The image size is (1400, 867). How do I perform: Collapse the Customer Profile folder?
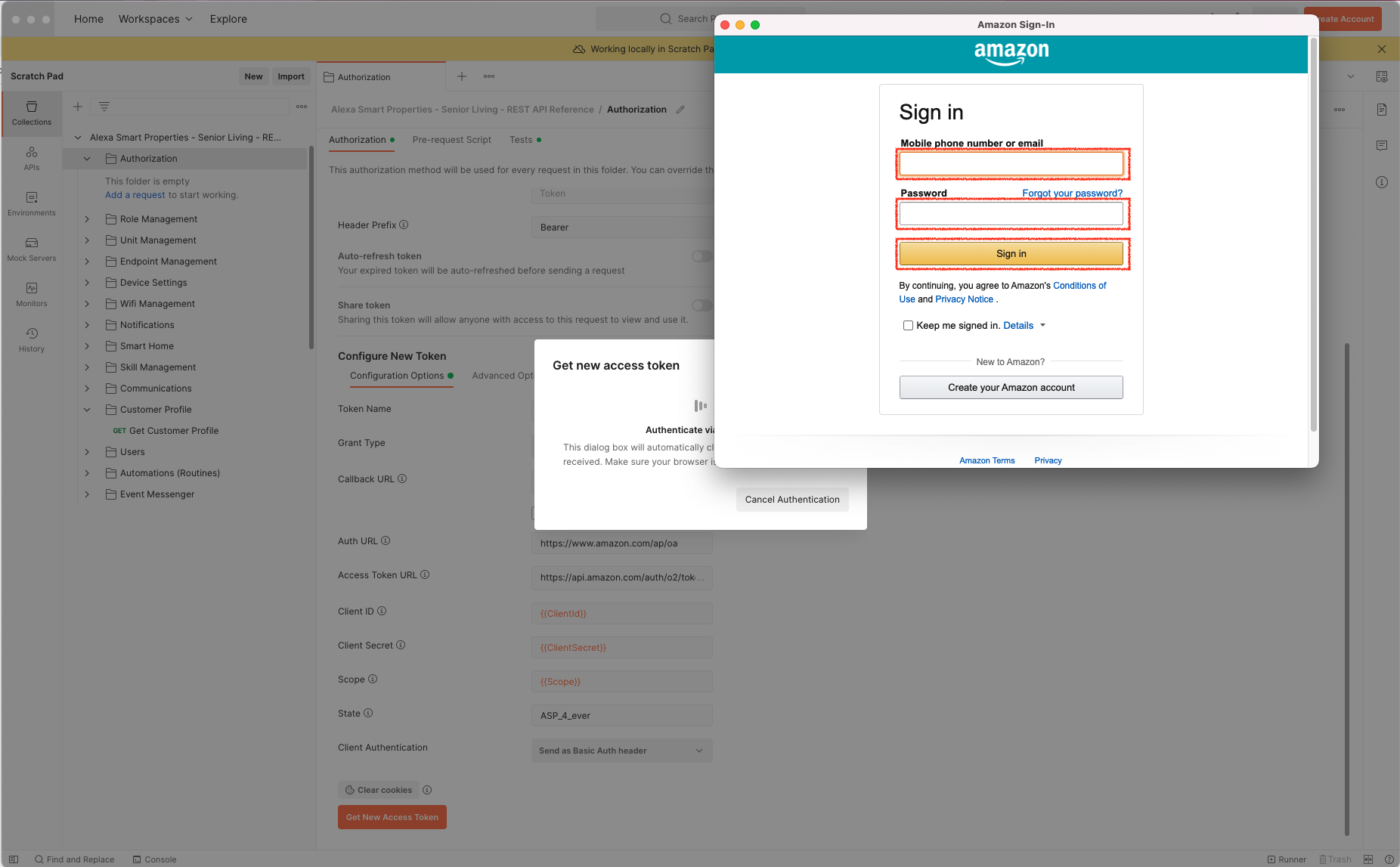[x=87, y=410]
